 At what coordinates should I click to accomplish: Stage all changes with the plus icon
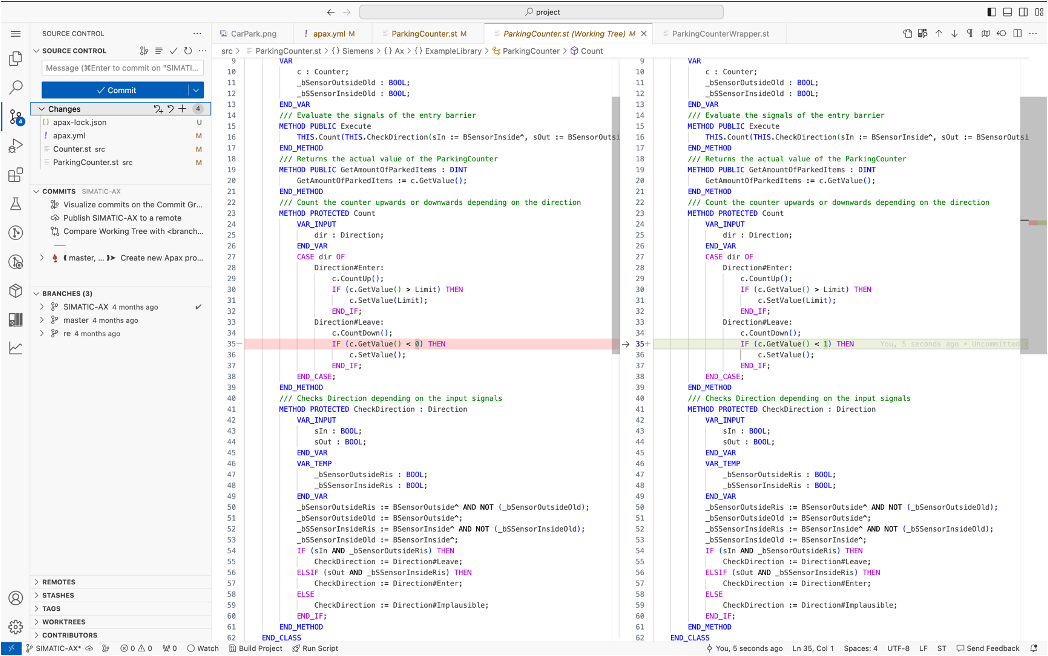click(182, 109)
